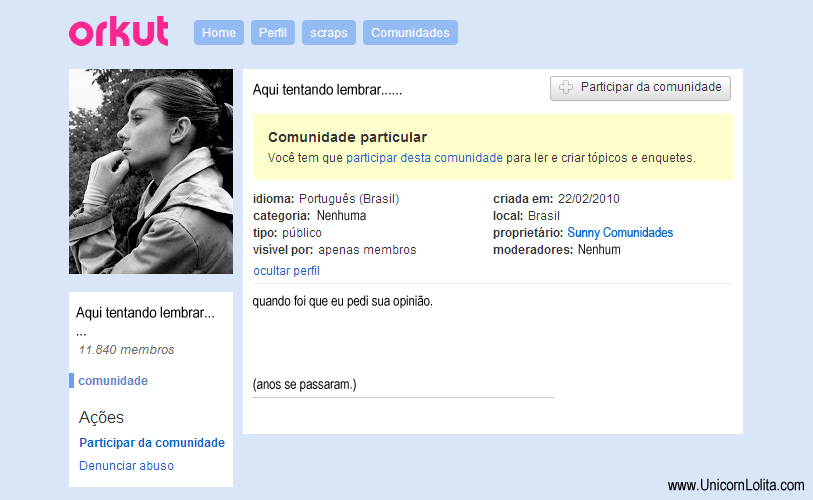The width and height of the screenshot is (813, 500).
Task: Click the 'apenas membros' visibility value
Action: point(367,250)
